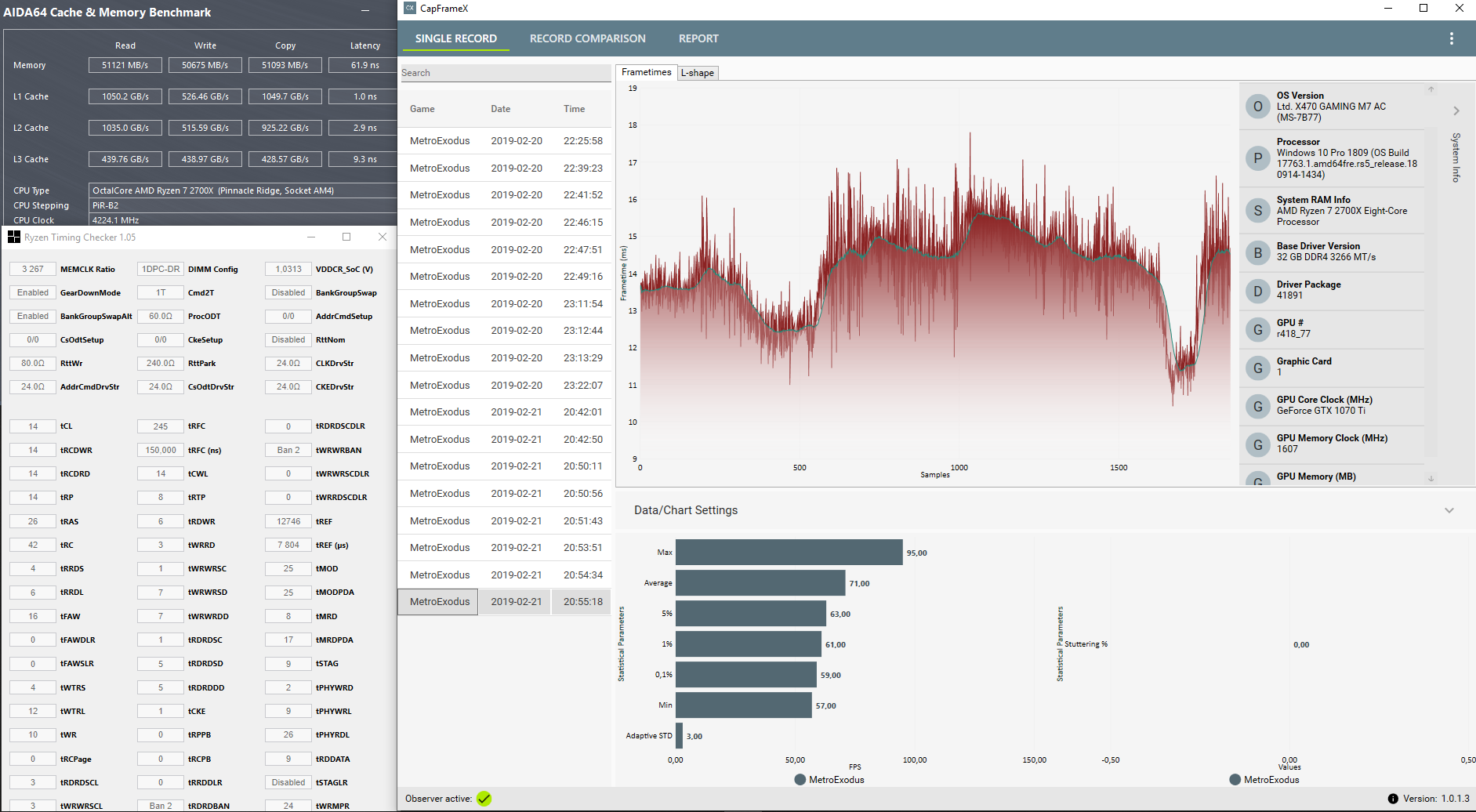
Task: Click the VDDCR_SoC 1,0313 value field
Action: 288,269
